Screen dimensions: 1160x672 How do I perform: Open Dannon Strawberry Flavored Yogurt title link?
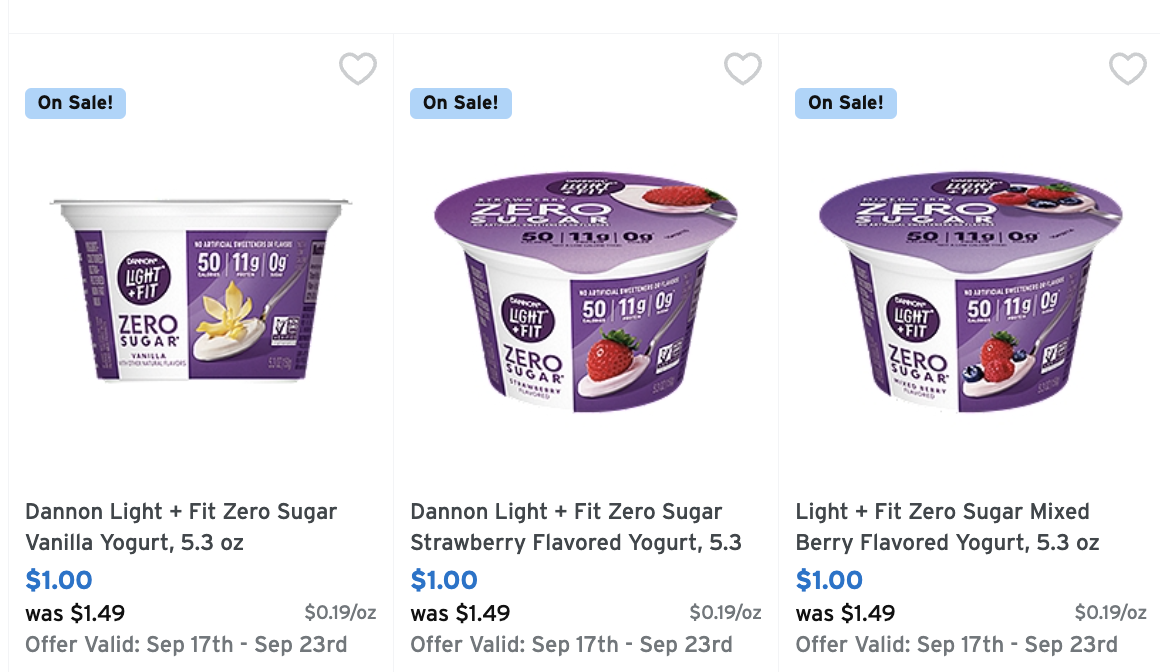pyautogui.click(x=576, y=527)
